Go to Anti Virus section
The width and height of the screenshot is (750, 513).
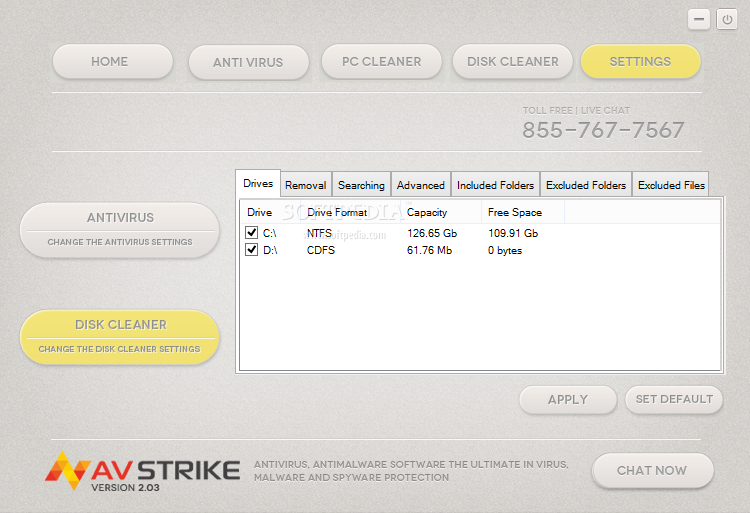(x=248, y=62)
